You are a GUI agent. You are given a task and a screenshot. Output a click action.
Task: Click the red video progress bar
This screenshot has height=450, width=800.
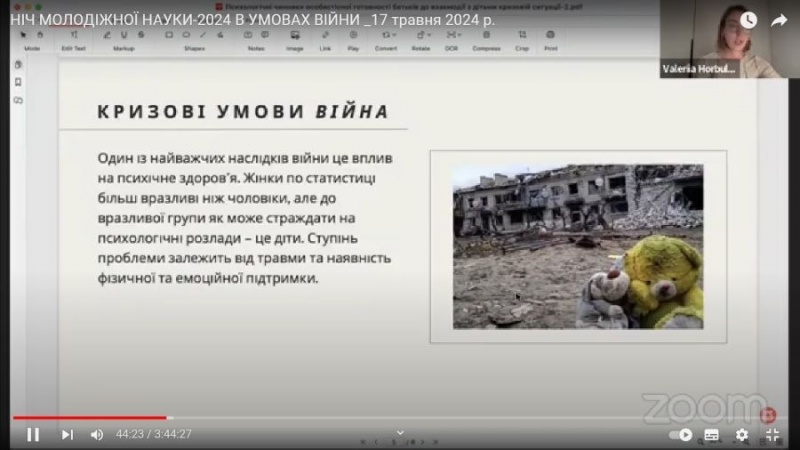[90, 418]
